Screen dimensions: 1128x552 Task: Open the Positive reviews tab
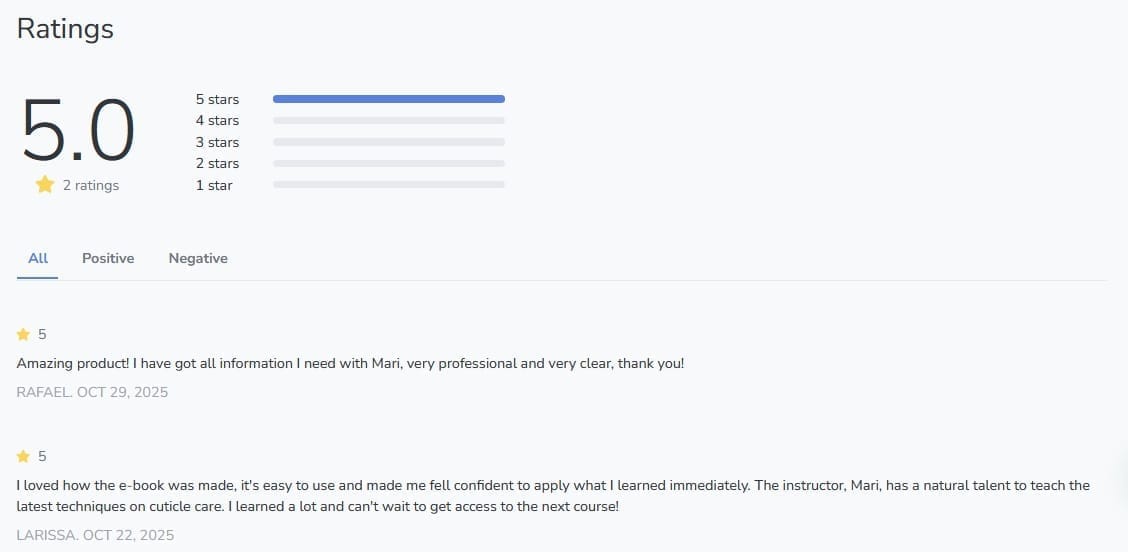coord(108,258)
